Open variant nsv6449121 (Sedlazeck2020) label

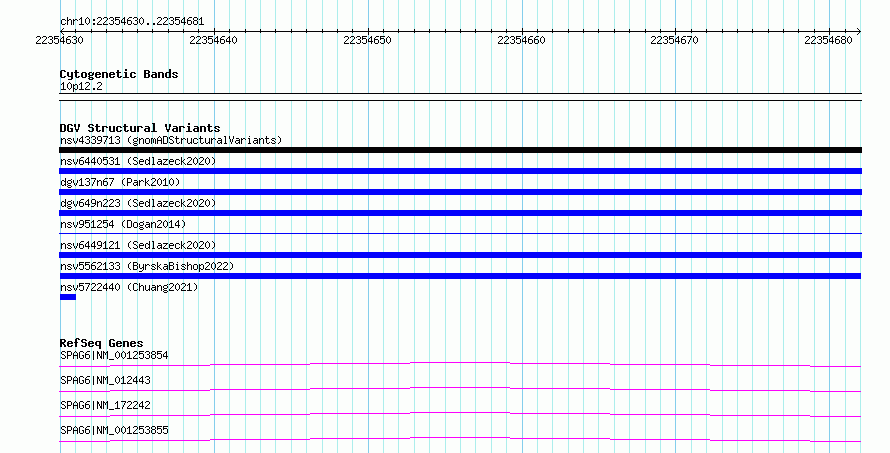tap(138, 245)
